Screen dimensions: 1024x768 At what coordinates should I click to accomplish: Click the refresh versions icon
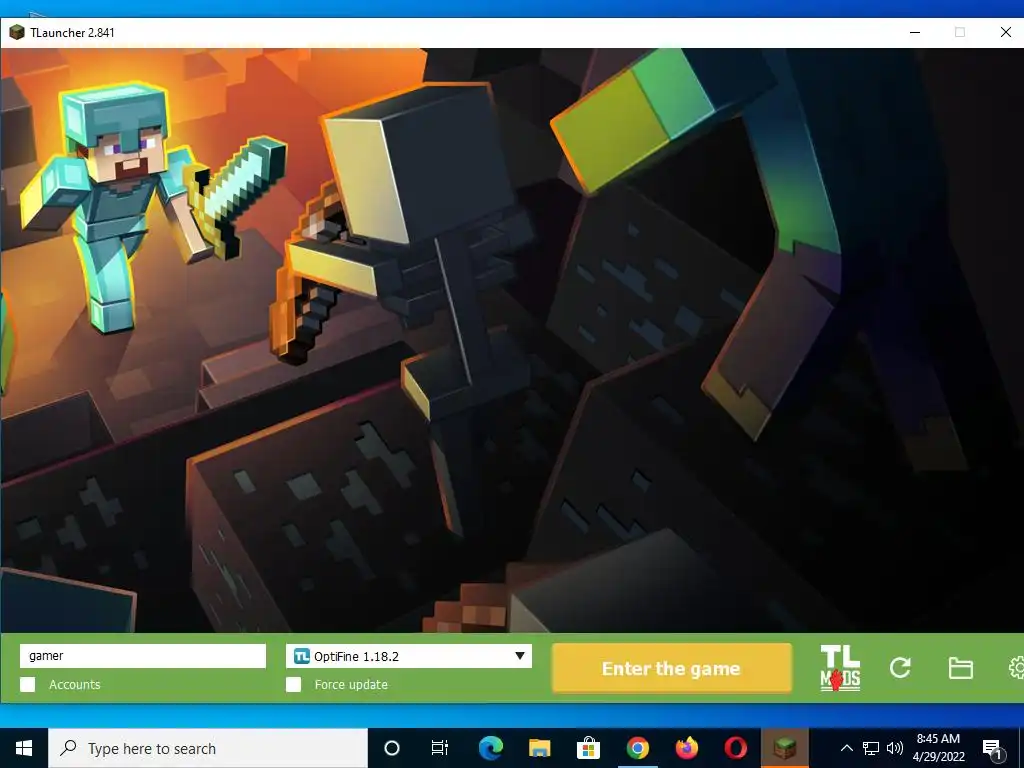point(900,667)
